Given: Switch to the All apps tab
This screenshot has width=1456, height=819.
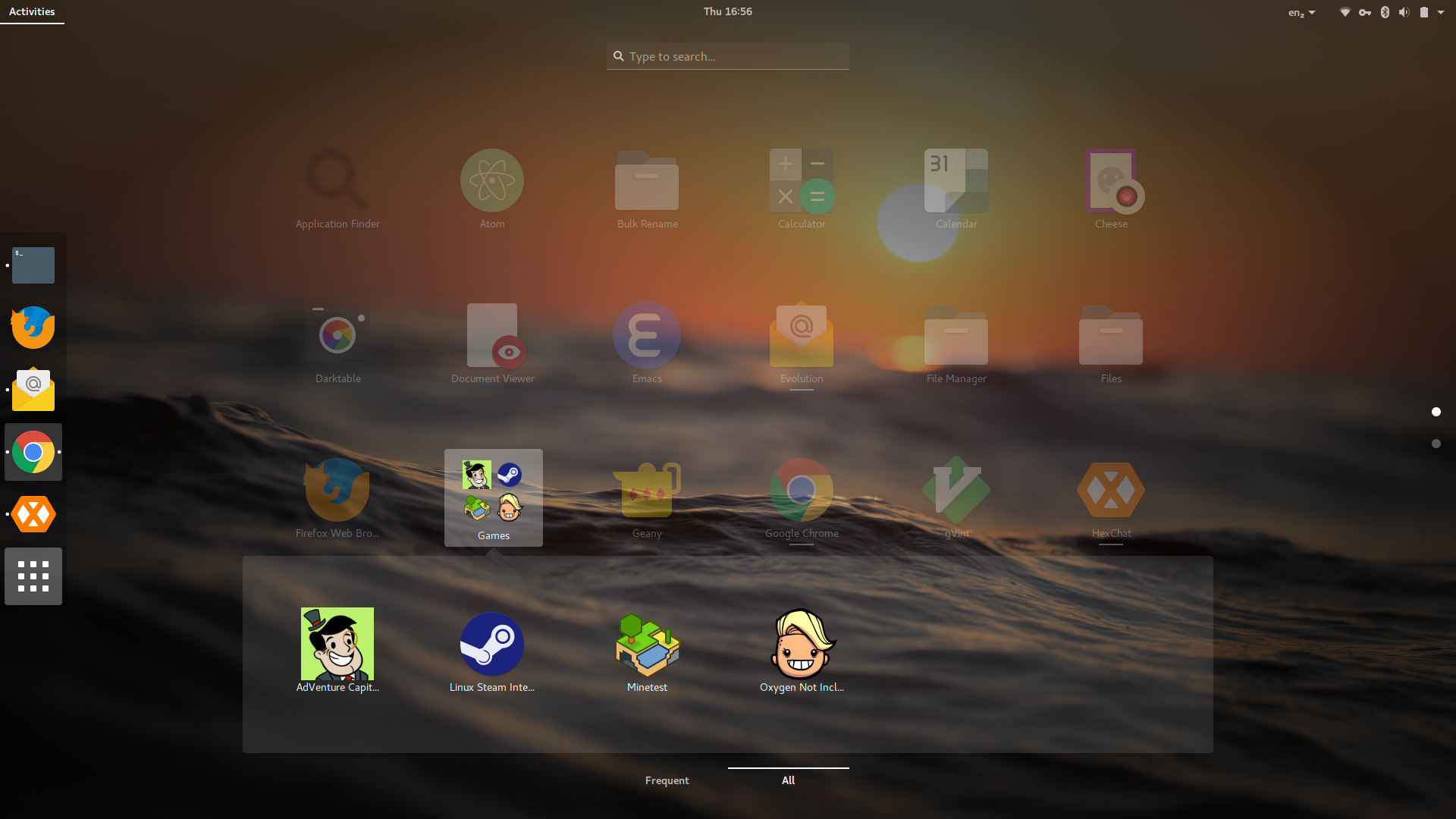Looking at the screenshot, I should coord(789,780).
